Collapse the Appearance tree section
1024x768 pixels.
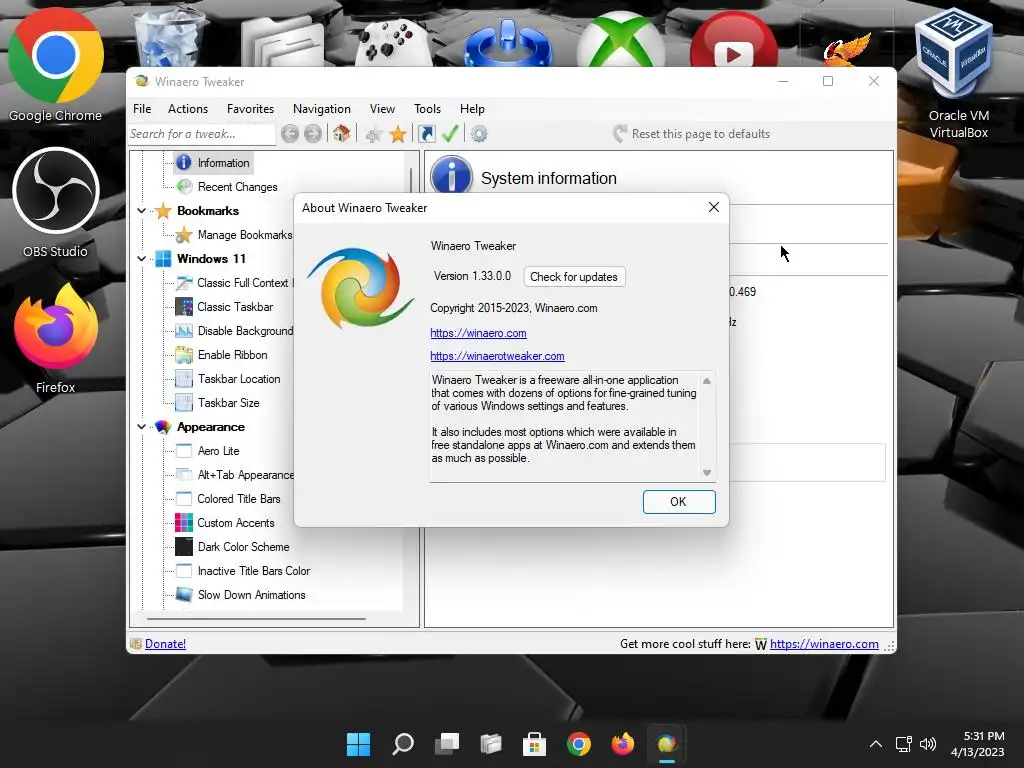point(141,426)
